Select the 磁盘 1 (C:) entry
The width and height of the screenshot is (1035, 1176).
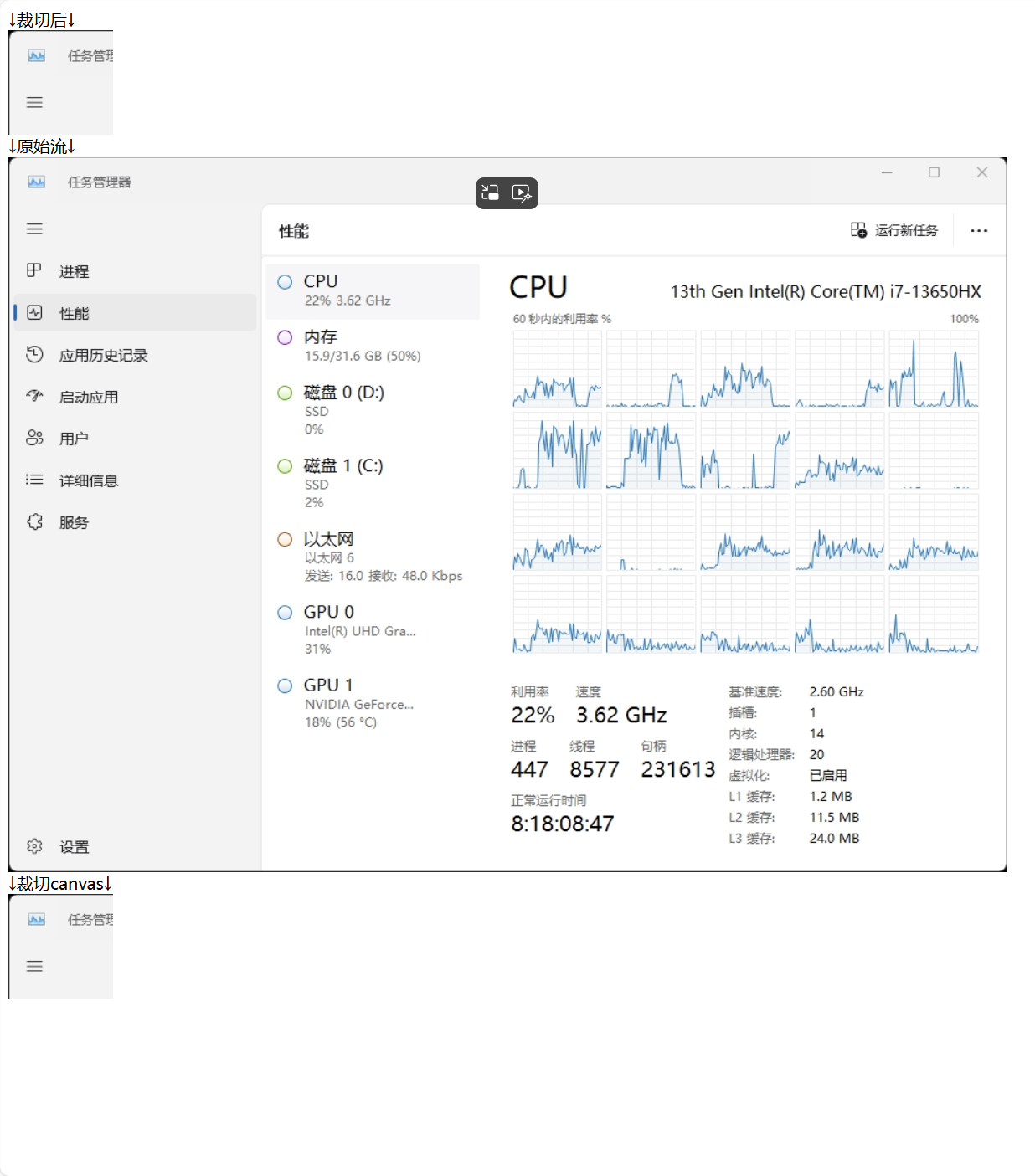tap(372, 483)
